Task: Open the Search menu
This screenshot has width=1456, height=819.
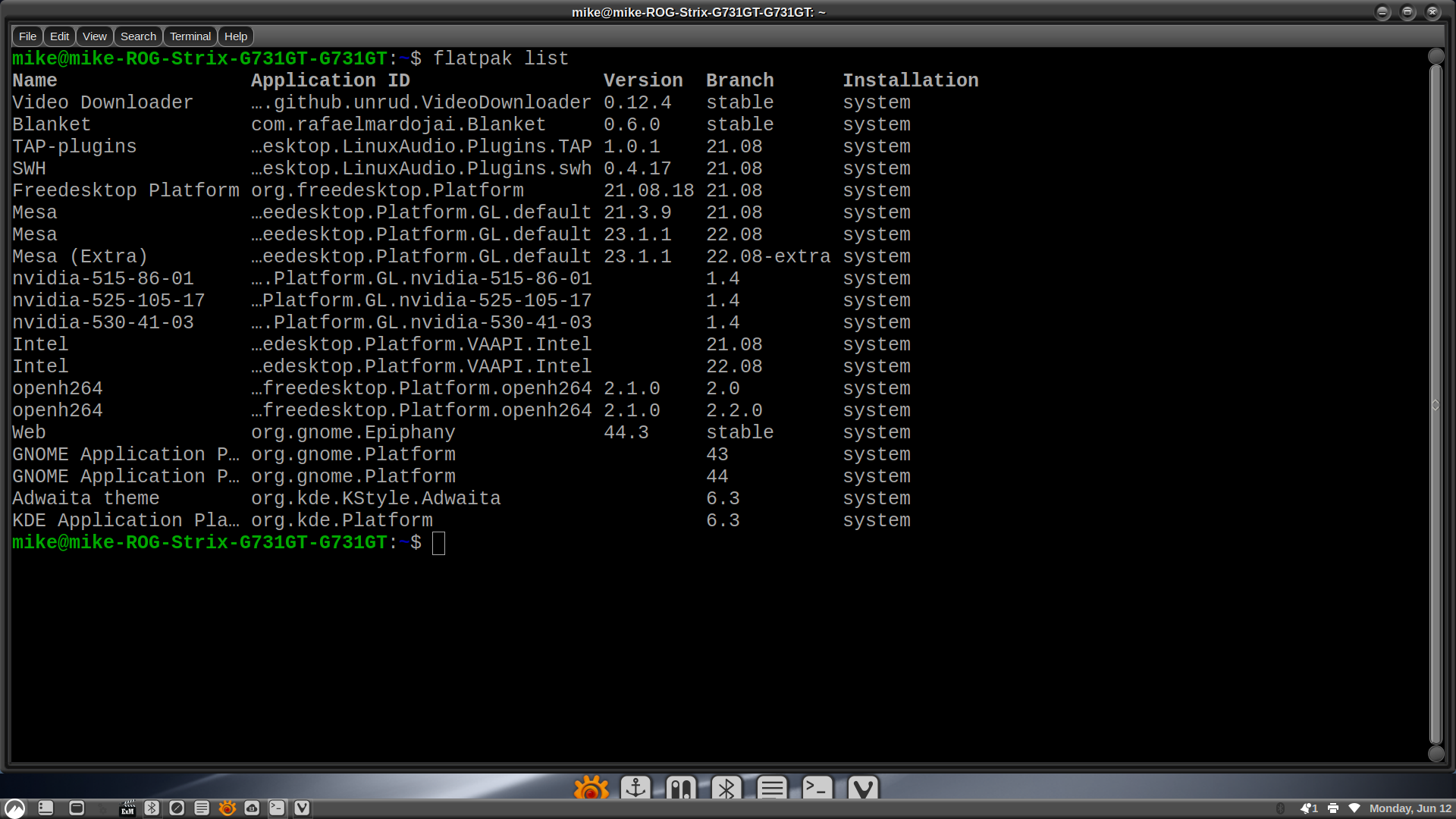Action: pyautogui.click(x=138, y=36)
